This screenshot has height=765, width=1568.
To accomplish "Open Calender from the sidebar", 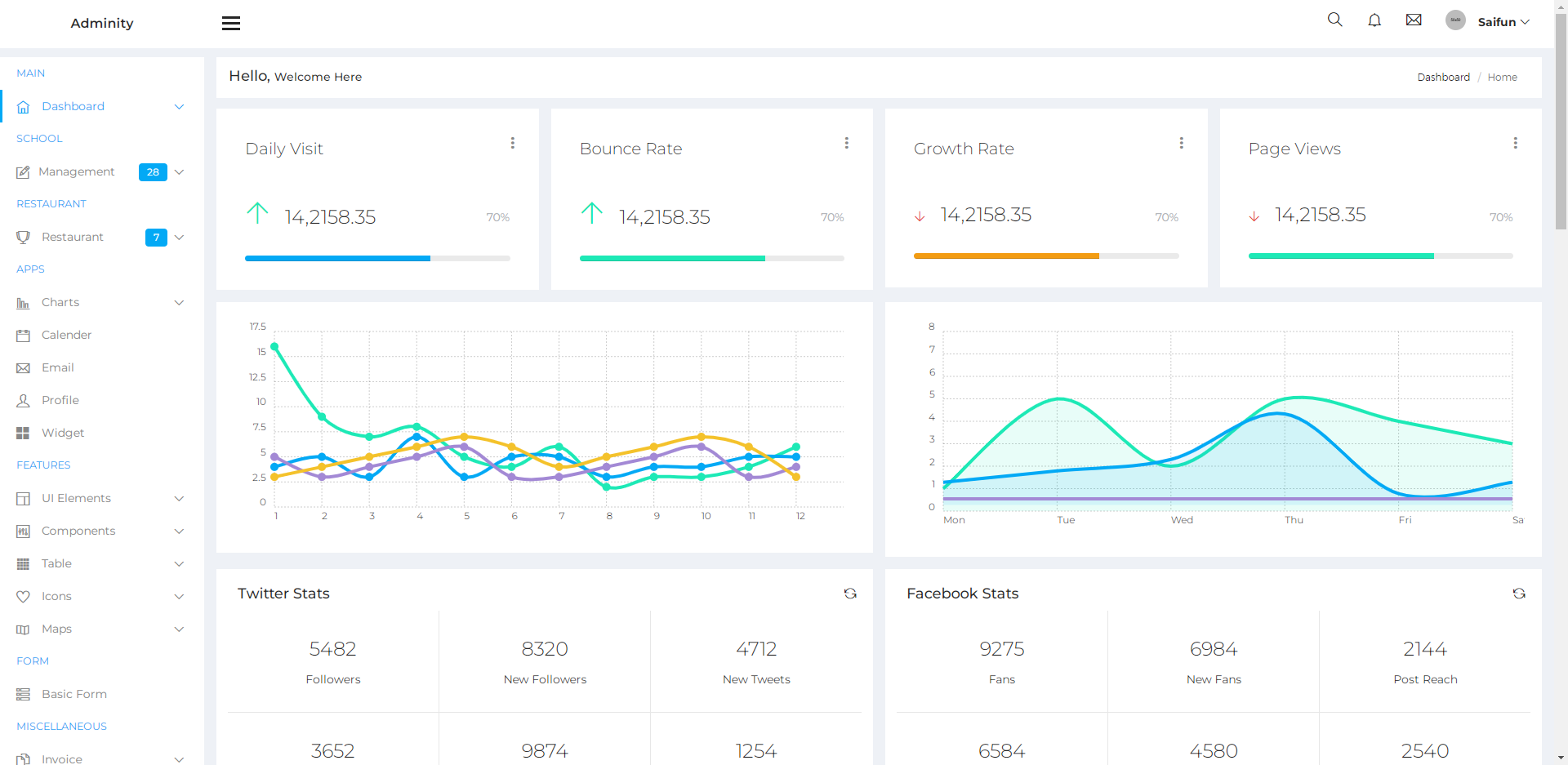I will [66, 335].
